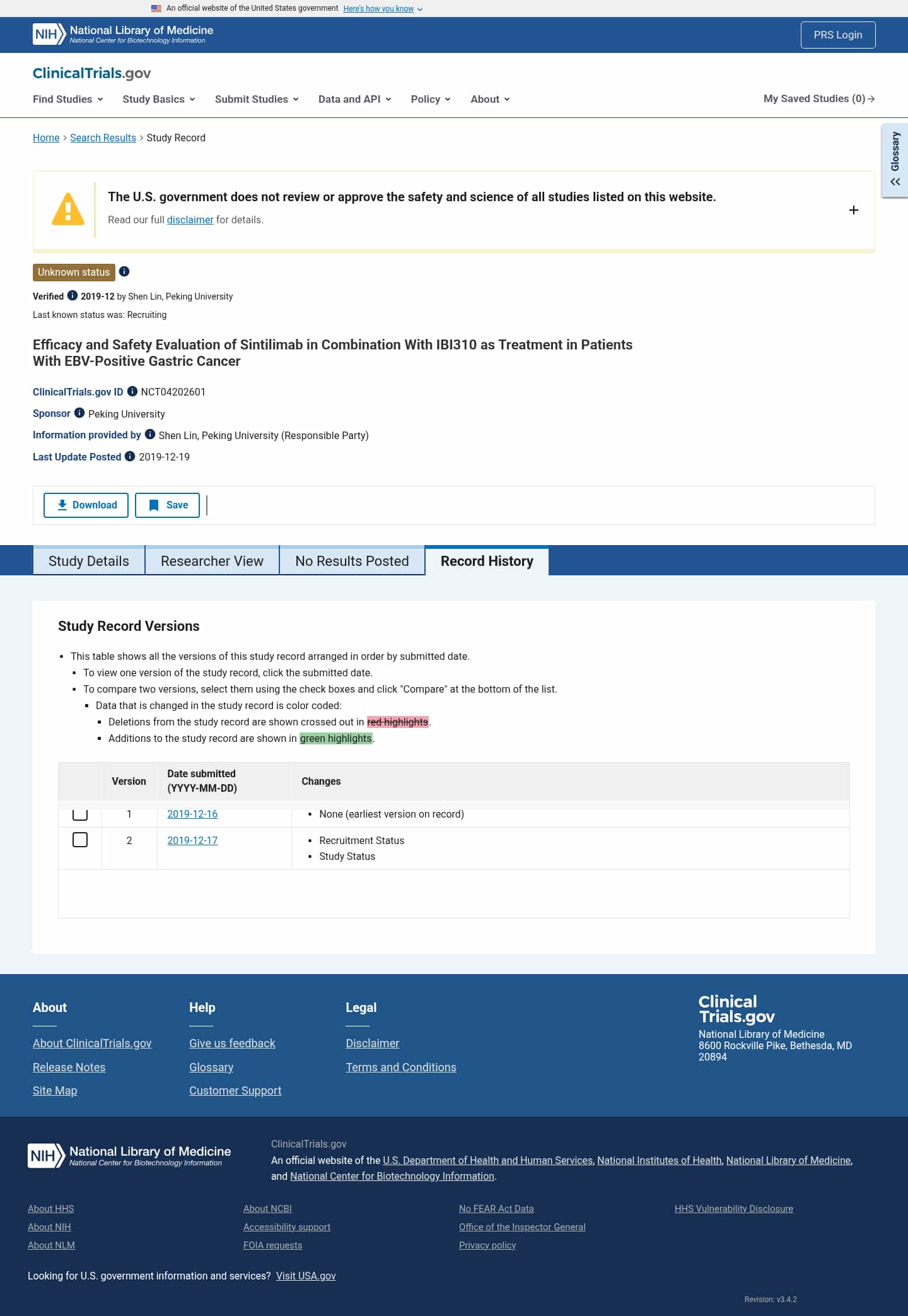Expand Here's how you know
908x1316 pixels.
click(x=383, y=9)
